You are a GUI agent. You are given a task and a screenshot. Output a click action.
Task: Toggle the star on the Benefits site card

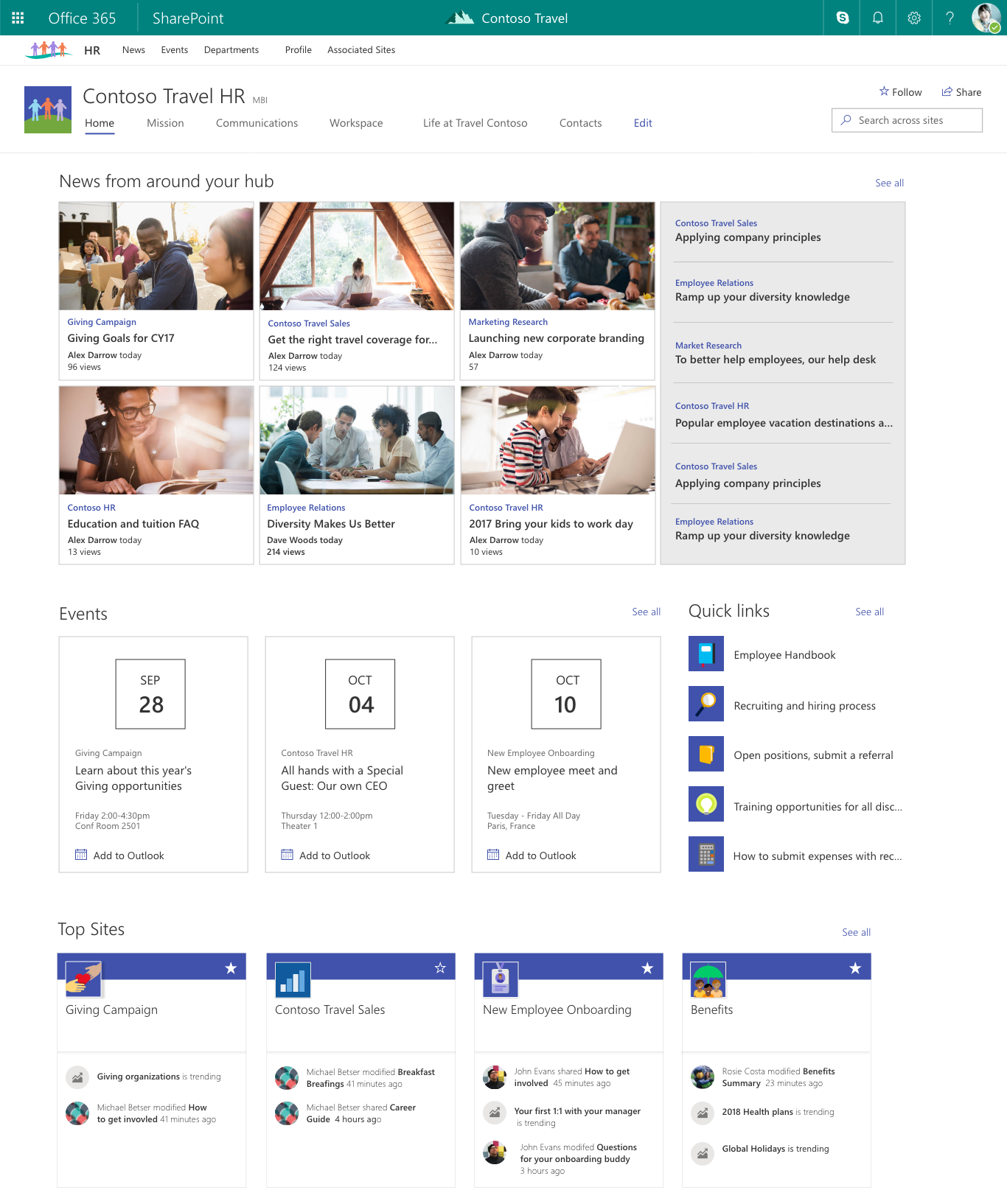[855, 968]
